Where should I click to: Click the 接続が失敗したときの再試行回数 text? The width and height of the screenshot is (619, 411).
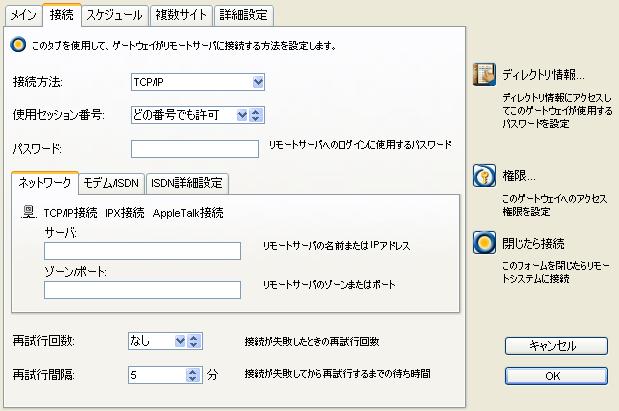312,342
